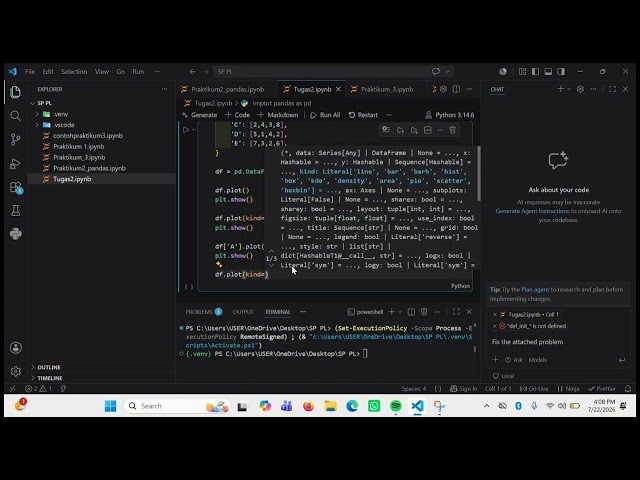This screenshot has width=640, height=480.
Task: Add a new Markdown cell
Action: tap(278, 115)
